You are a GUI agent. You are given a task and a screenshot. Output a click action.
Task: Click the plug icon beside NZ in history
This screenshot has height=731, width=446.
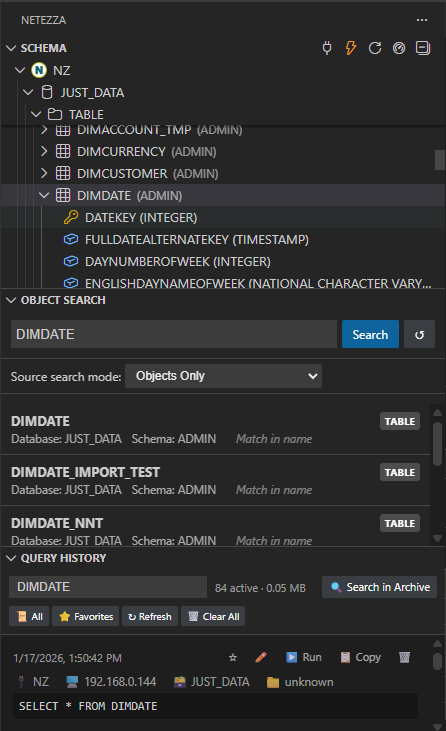pyautogui.click(x=21, y=682)
